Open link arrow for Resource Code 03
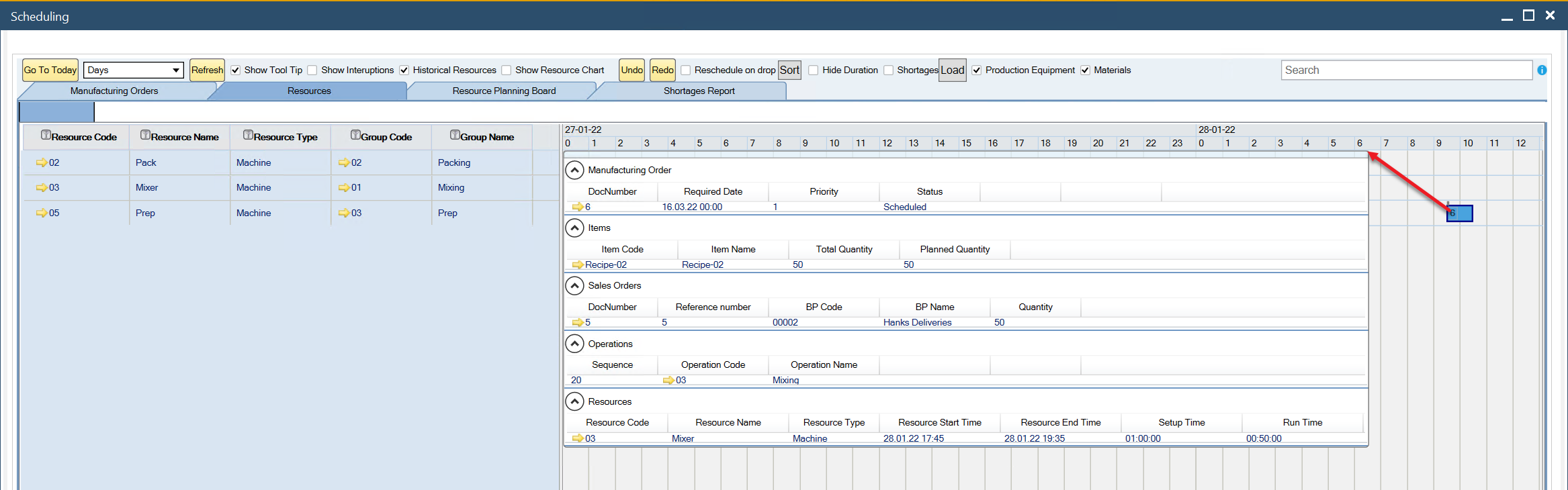The height and width of the screenshot is (490, 1568). click(x=42, y=187)
